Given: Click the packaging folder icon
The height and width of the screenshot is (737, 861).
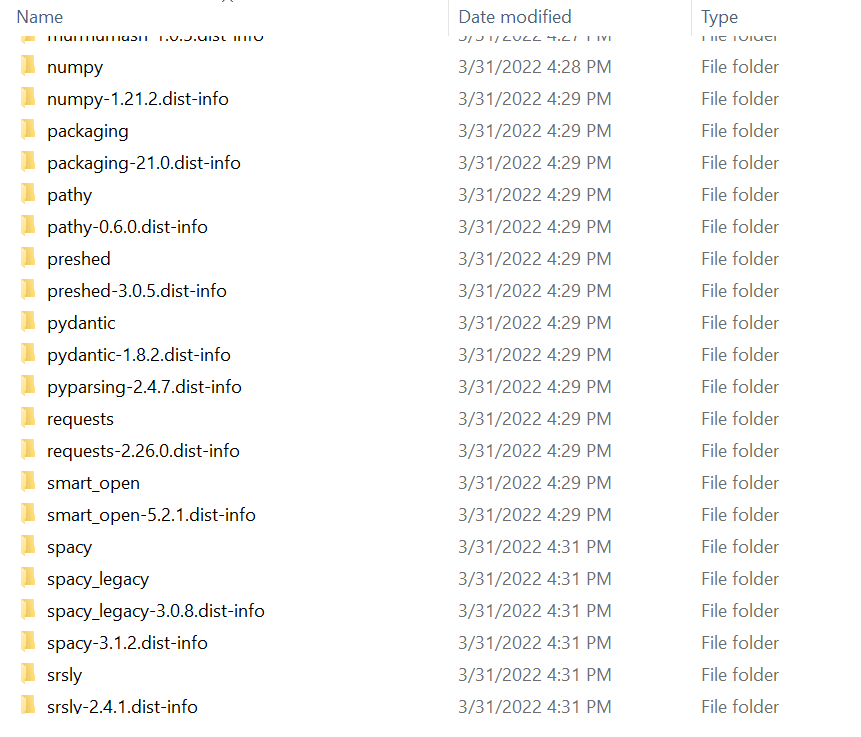Looking at the screenshot, I should coord(28,130).
